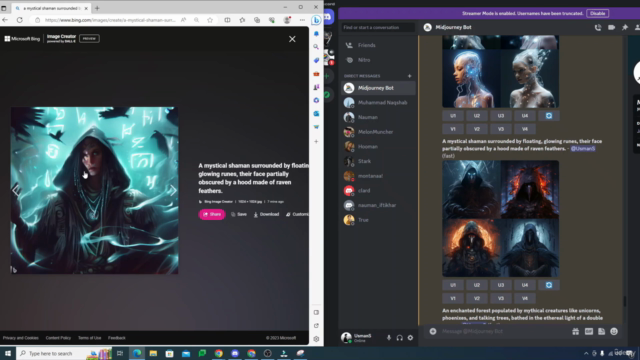The height and width of the screenshot is (360, 640).
Task: Download the shaman image
Action: (x=266, y=214)
